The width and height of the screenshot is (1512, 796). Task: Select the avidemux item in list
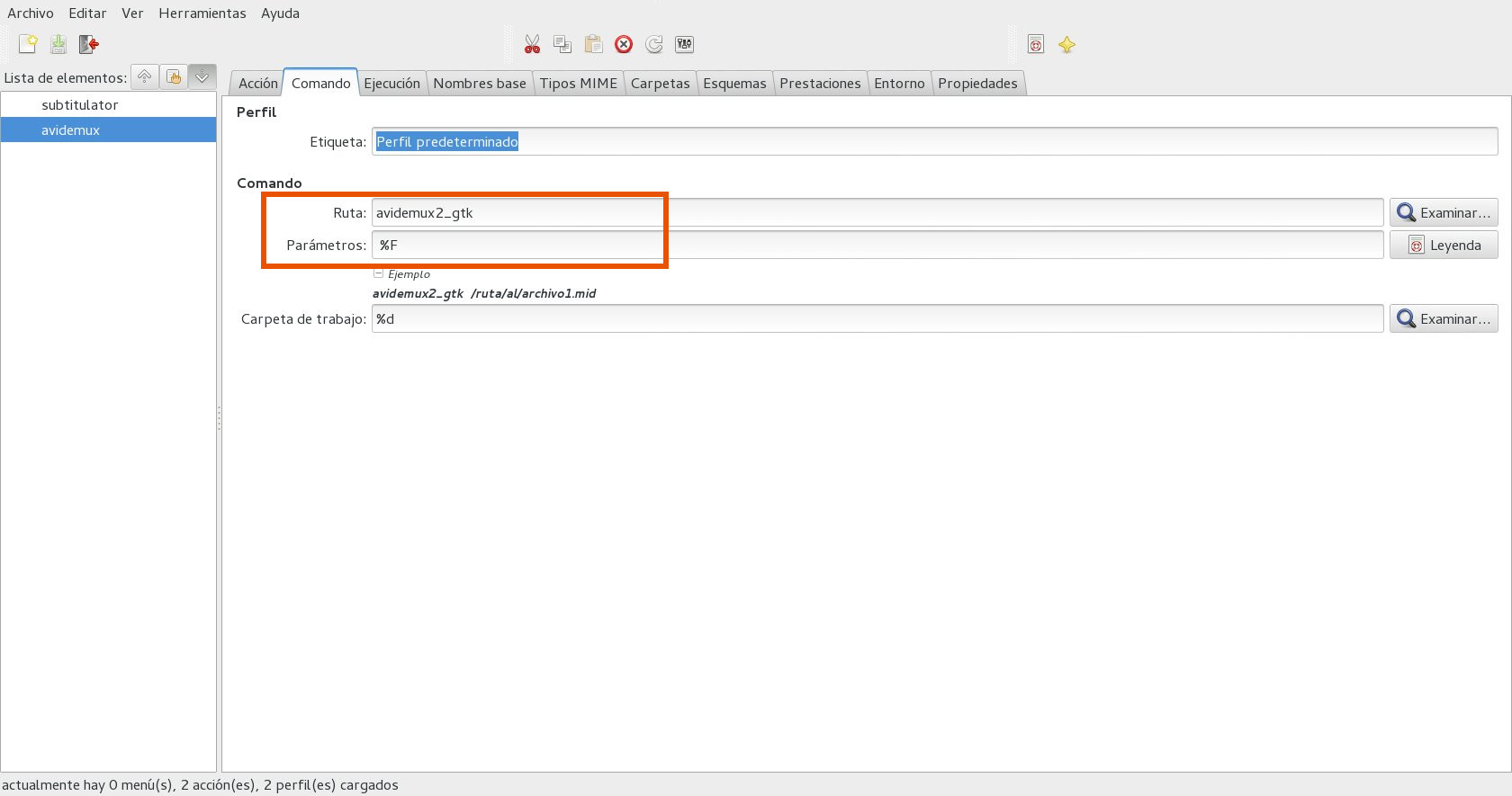[x=108, y=130]
